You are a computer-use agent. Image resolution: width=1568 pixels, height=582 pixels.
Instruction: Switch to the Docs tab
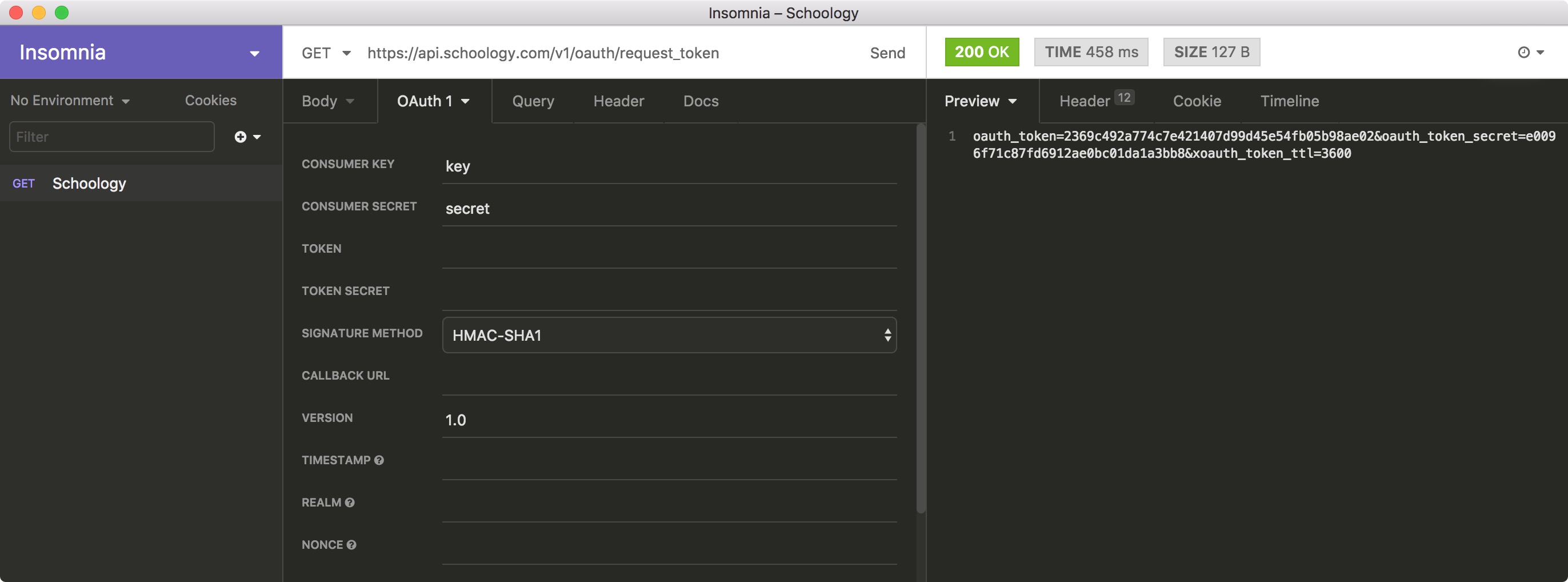(700, 101)
